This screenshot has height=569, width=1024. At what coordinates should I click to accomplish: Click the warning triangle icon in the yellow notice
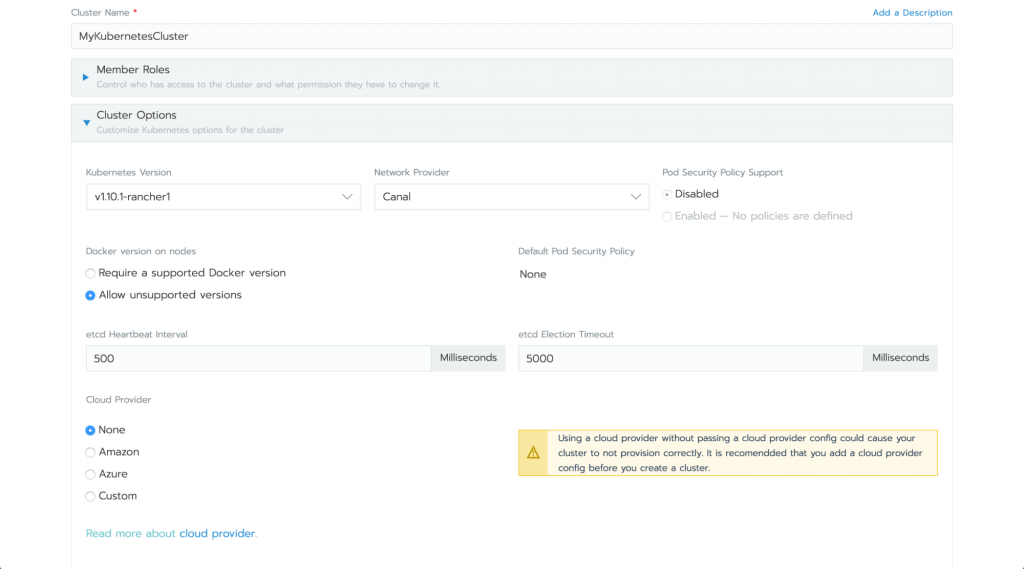[533, 453]
